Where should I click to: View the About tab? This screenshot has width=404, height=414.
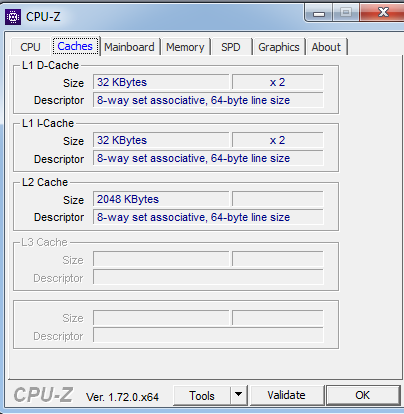326,47
